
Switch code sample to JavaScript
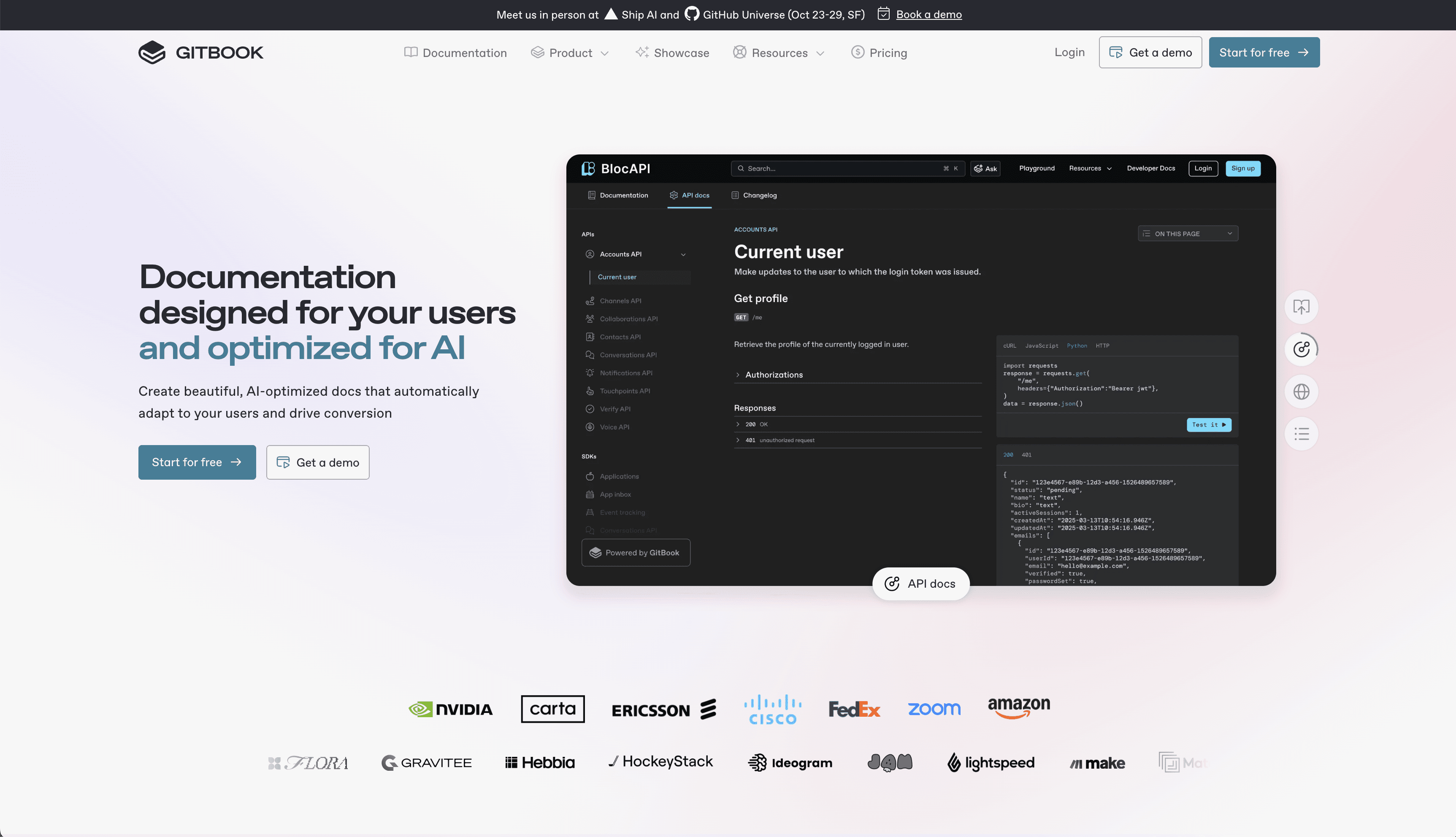[x=1042, y=346]
